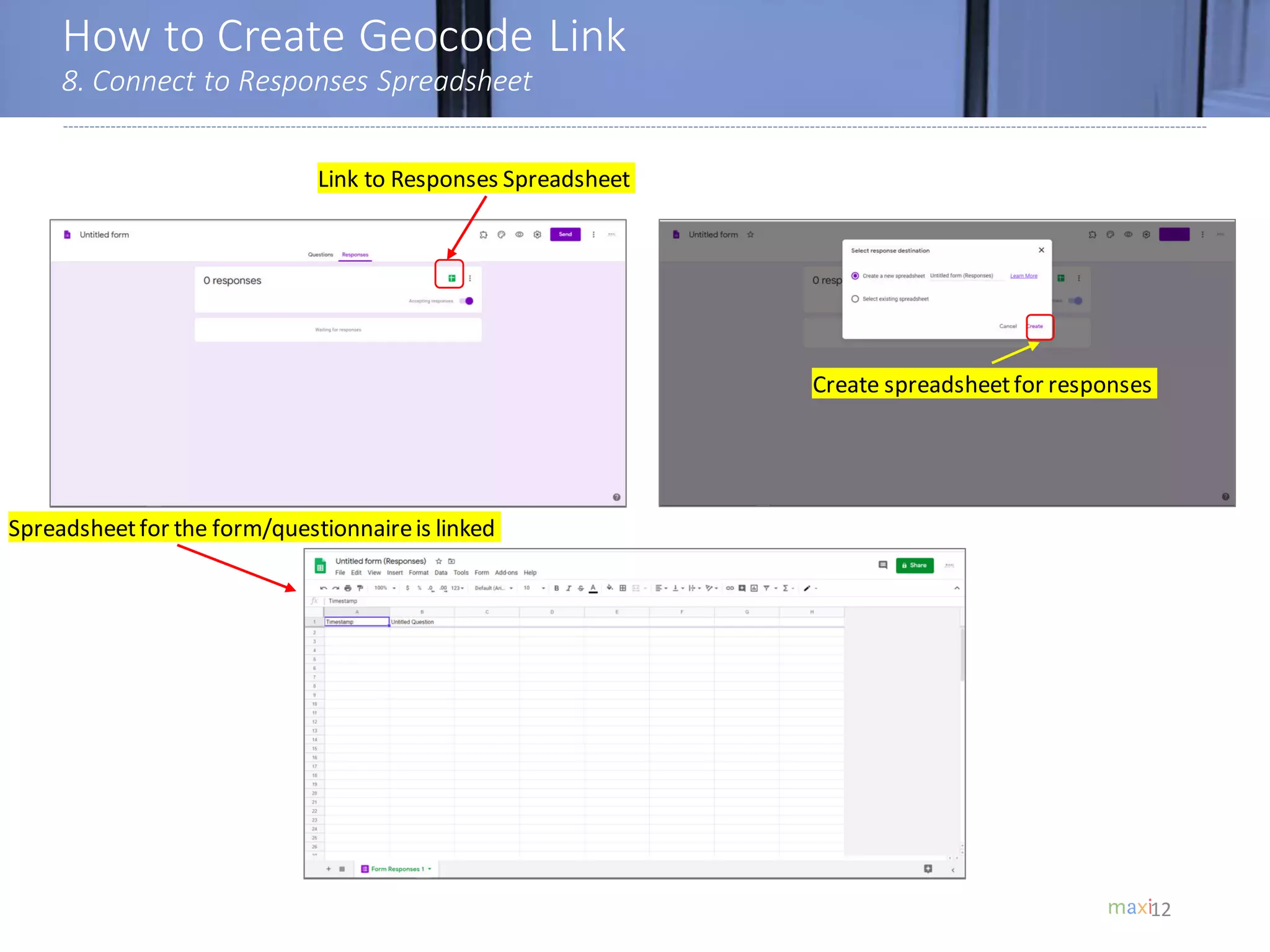Viewport: 1270px width, 952px height.
Task: Click the Insert comment icon in toolbar
Action: click(742, 588)
